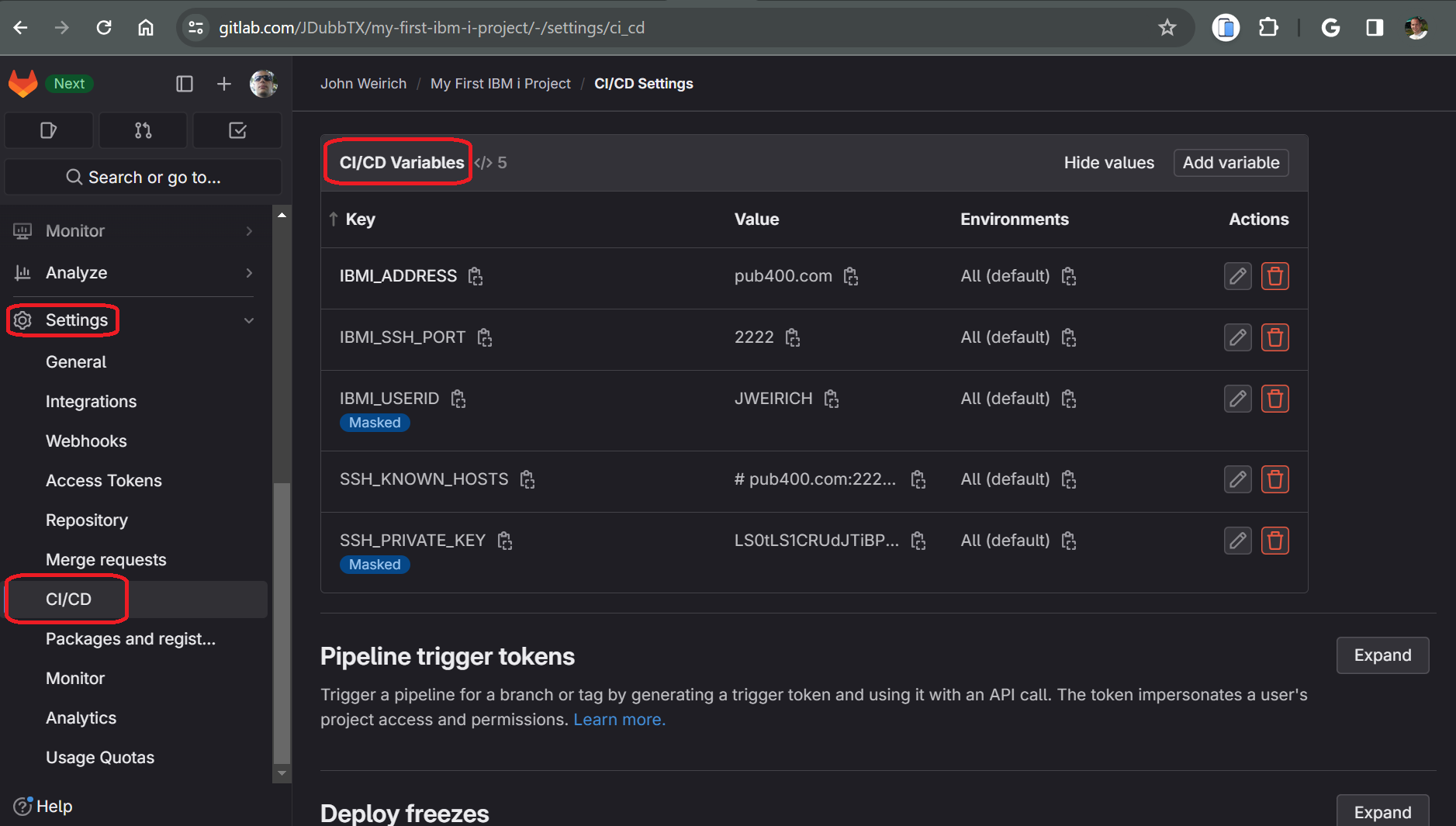Copy the SSH_PRIVATE_KEY key name
This screenshot has width=1456, height=826.
505,541
